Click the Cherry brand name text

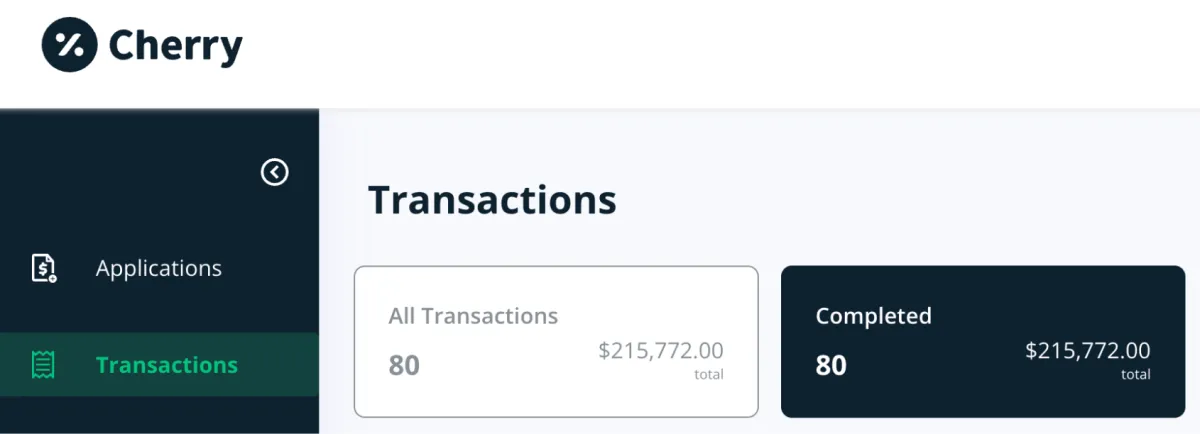[175, 45]
